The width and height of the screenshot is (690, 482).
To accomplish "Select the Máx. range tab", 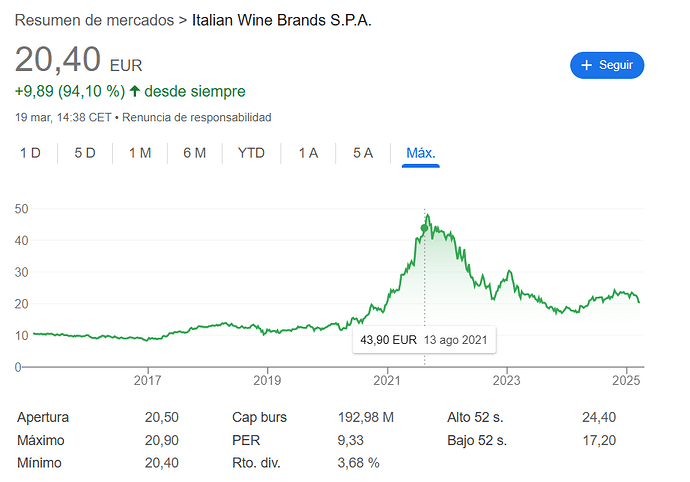I will [421, 153].
